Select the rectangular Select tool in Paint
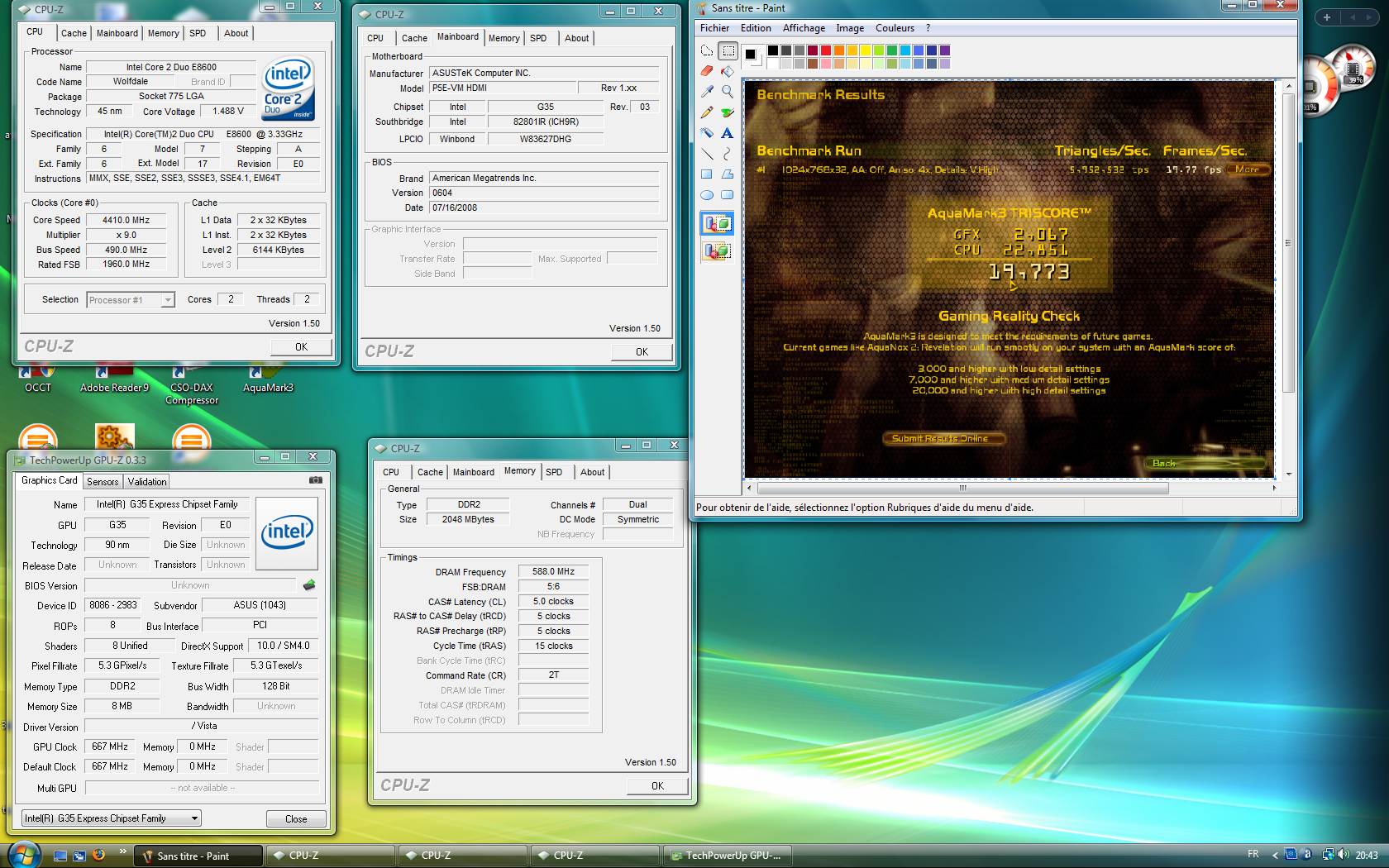The height and width of the screenshot is (868, 1389). tap(728, 51)
